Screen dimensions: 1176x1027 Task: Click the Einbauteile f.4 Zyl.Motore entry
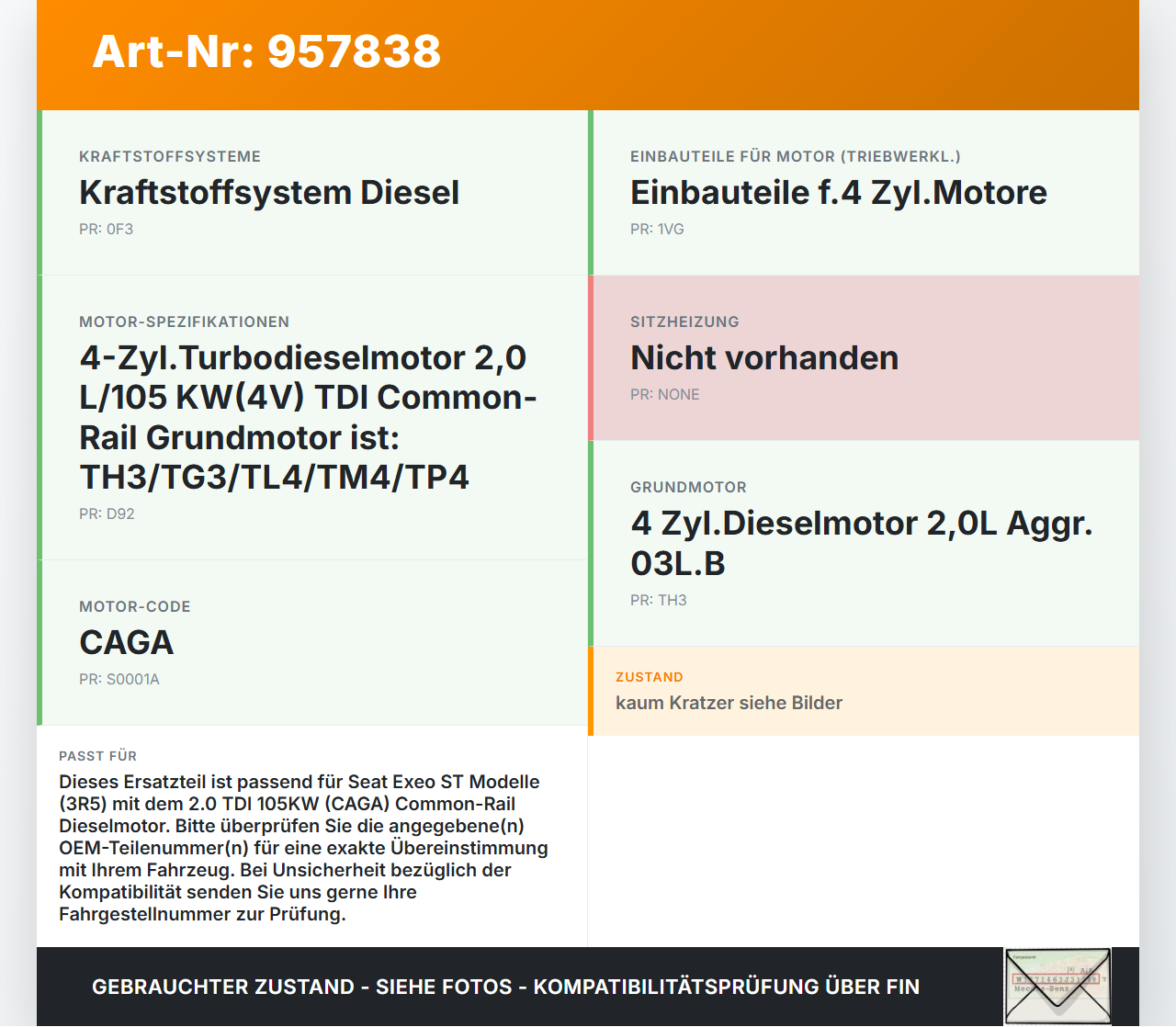point(838,193)
